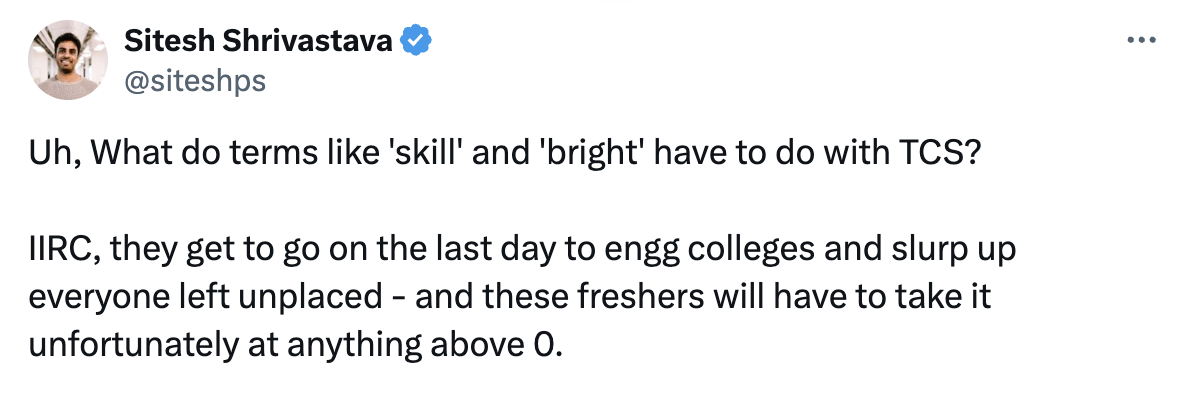The height and width of the screenshot is (394, 1192).
Task: Click the blue verified checkmark badge
Action: point(417,41)
